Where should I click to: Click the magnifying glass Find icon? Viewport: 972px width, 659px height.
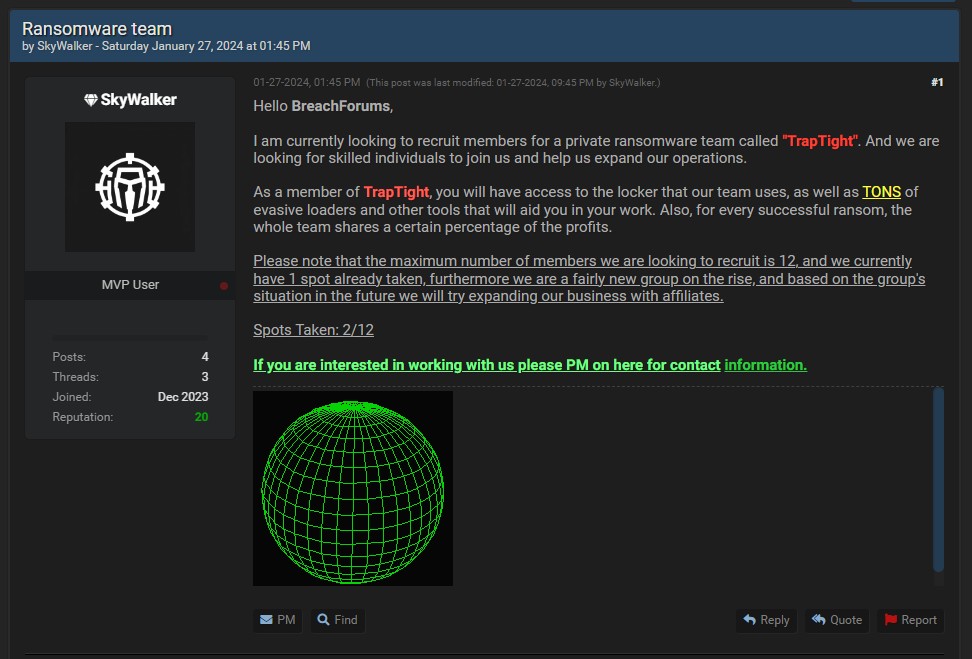(323, 620)
